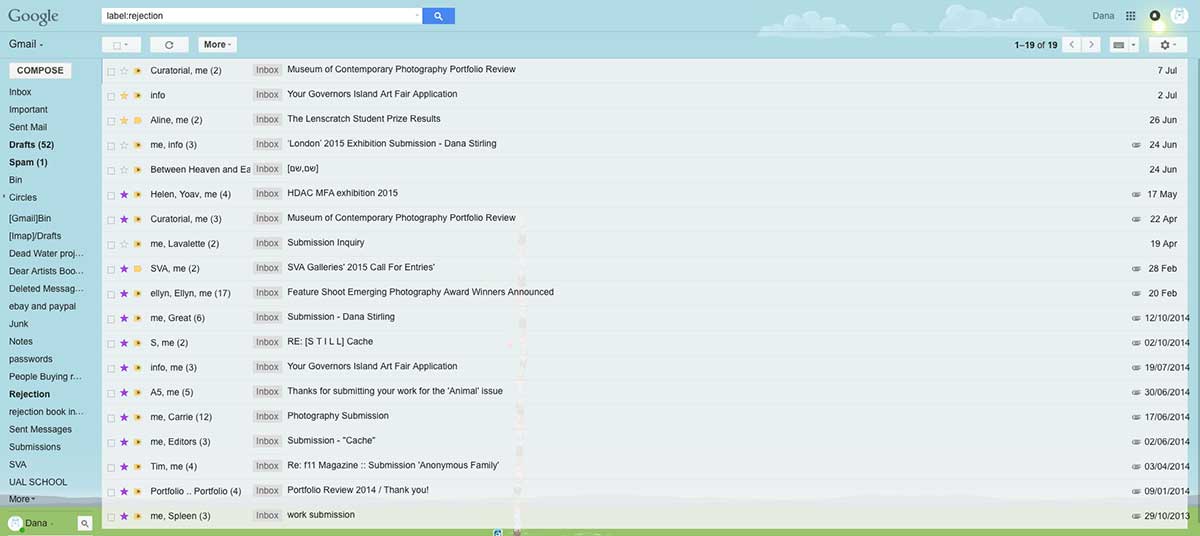Select checkbox for Submission - "Cache" email
The height and width of the screenshot is (536, 1200).
[x=111, y=442]
